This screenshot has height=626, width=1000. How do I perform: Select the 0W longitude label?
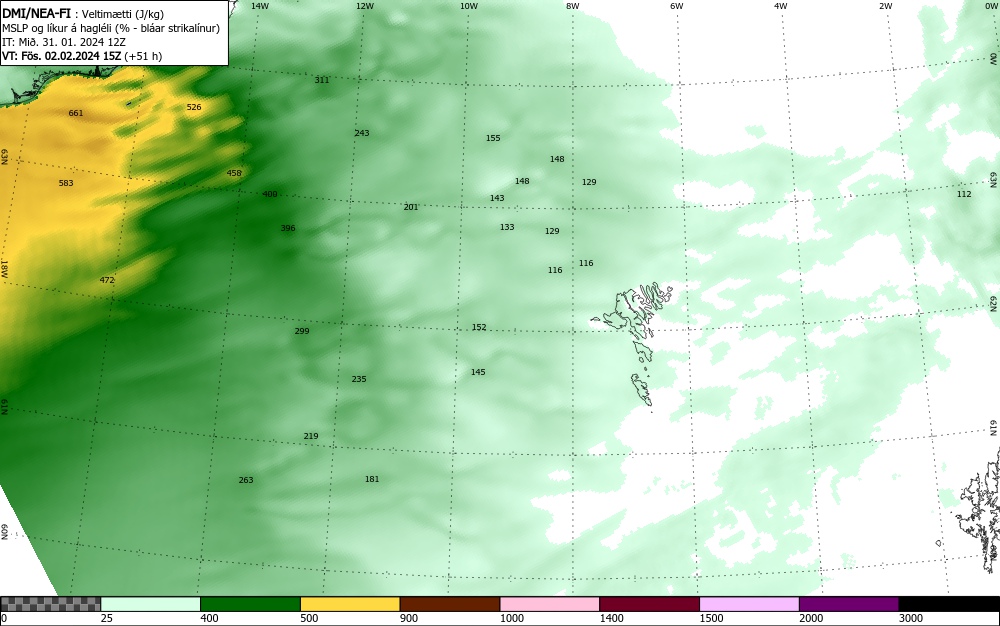coord(991,6)
